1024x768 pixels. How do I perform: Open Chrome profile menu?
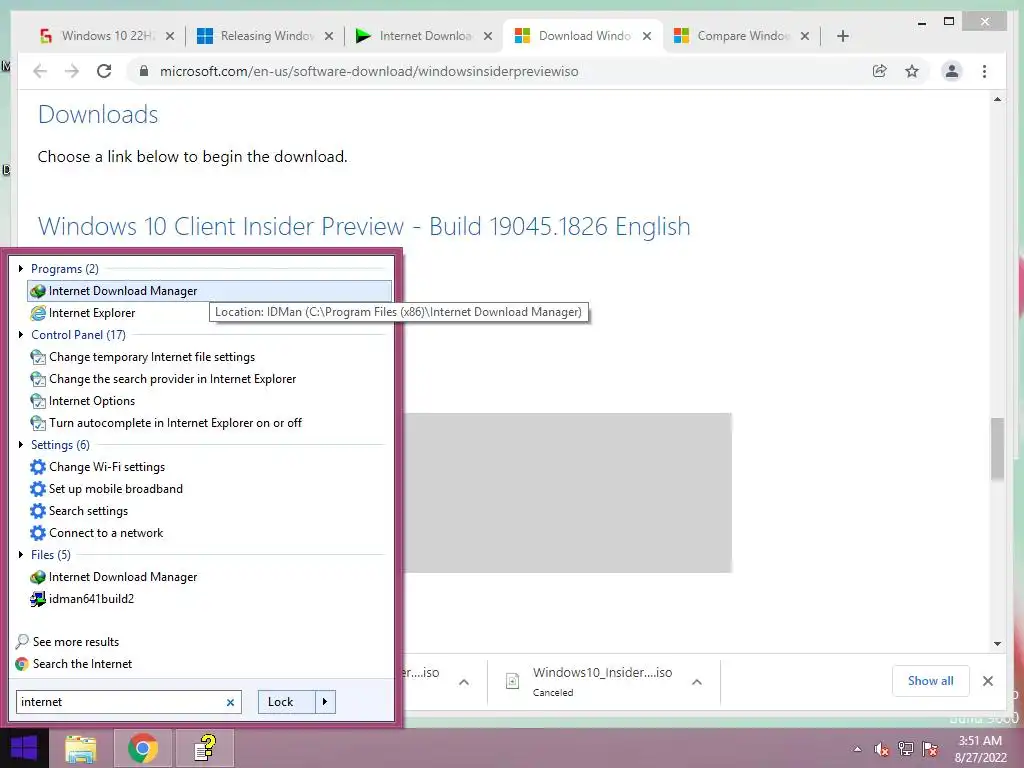[952, 71]
